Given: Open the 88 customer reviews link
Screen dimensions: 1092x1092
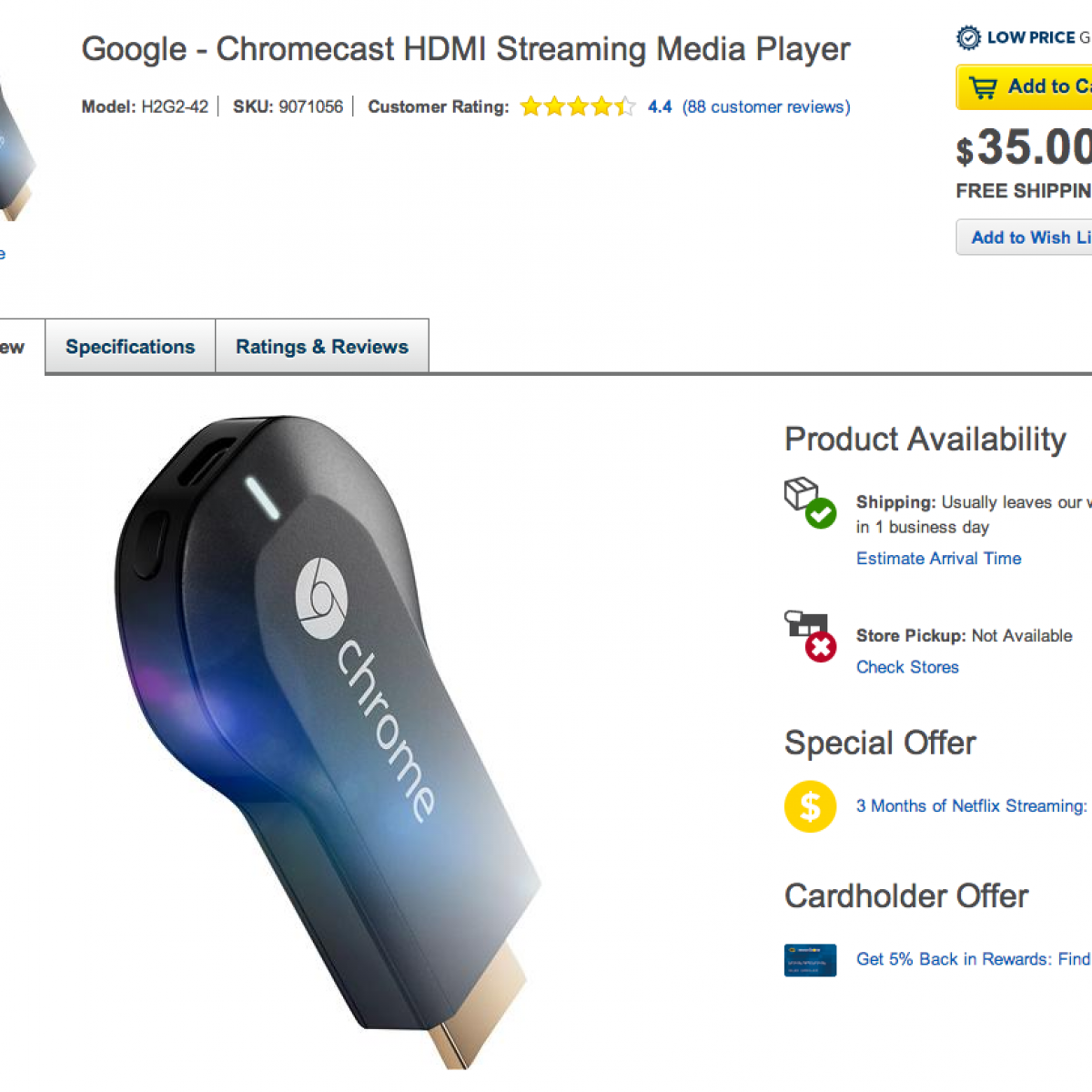Looking at the screenshot, I should (766, 107).
